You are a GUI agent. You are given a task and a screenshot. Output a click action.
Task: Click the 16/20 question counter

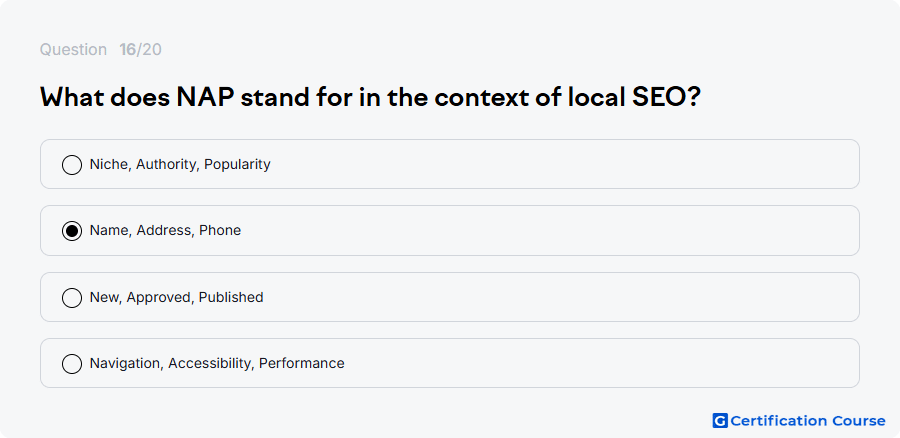[x=141, y=50]
